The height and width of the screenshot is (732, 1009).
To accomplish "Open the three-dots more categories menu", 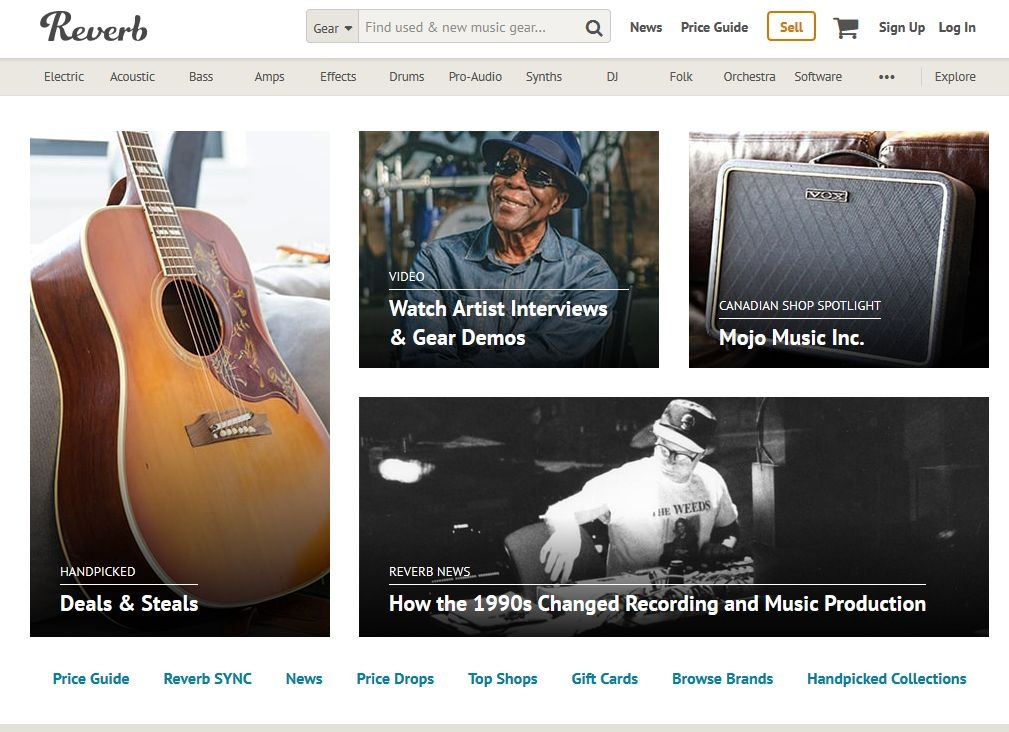I will 887,77.
